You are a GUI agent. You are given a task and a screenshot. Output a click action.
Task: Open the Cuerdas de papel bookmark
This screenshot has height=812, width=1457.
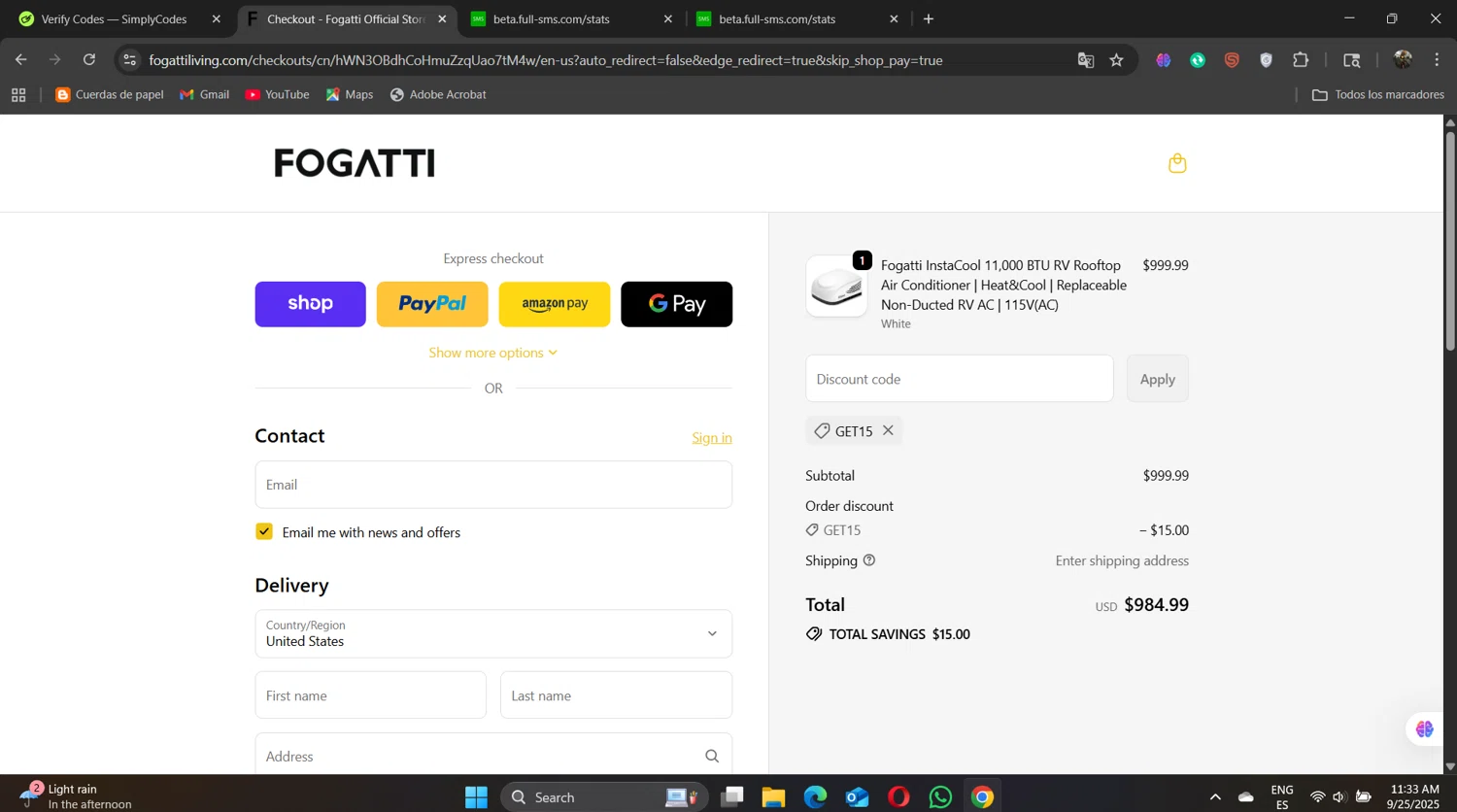[110, 94]
